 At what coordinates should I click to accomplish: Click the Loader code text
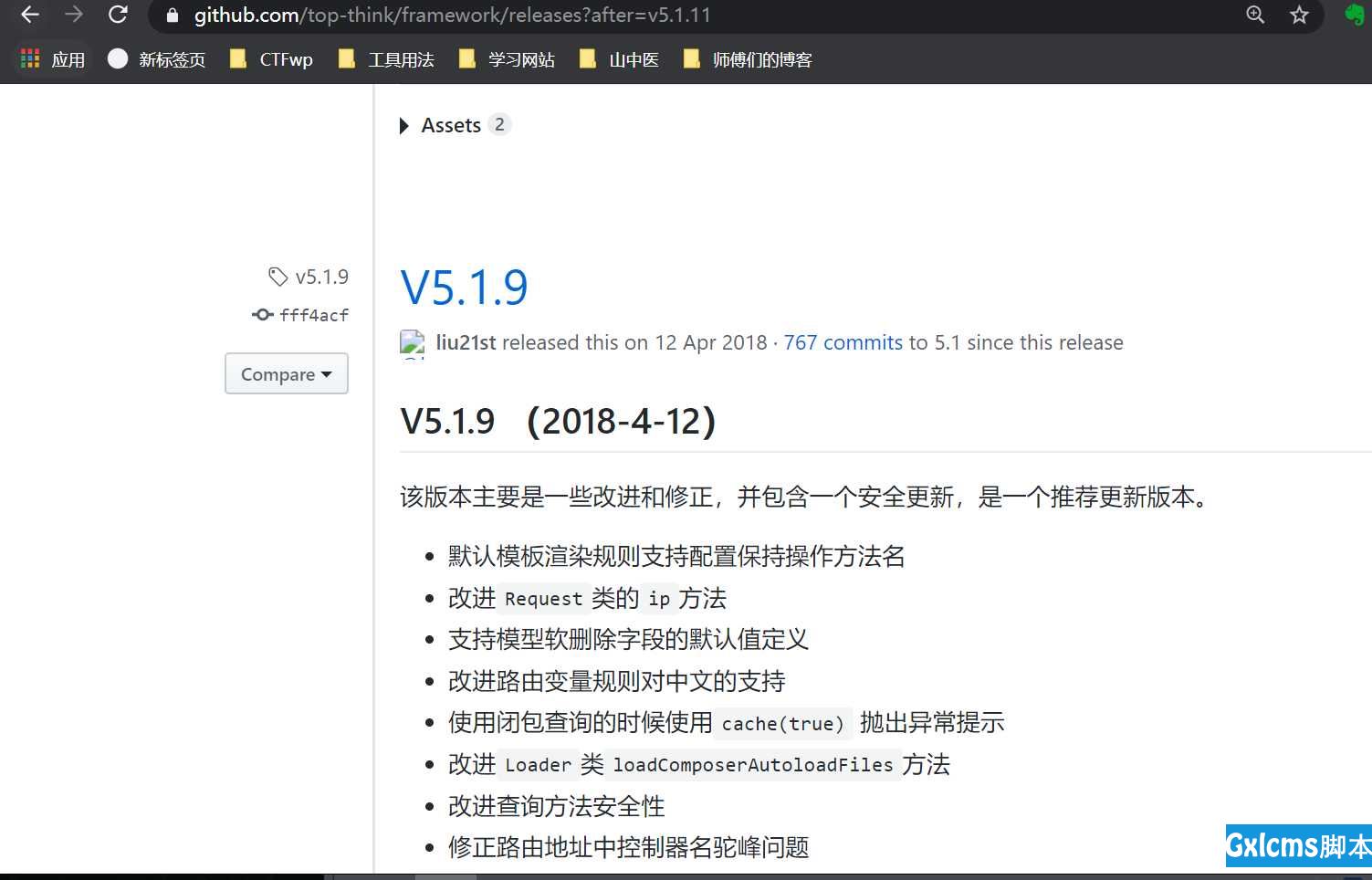[538, 765]
